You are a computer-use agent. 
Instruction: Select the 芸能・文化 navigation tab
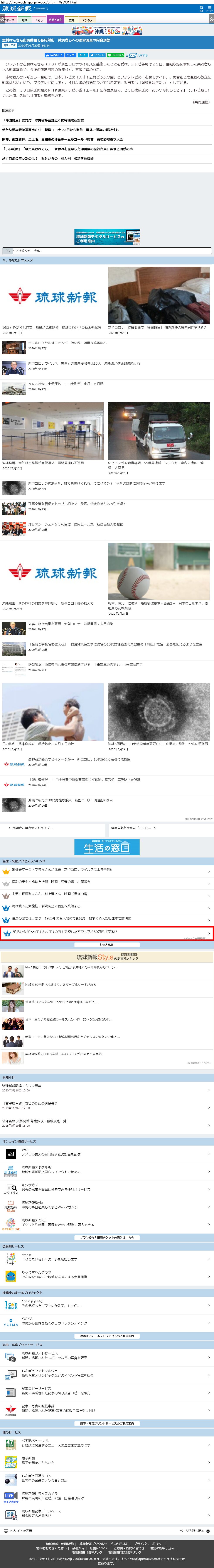click(56, 20)
